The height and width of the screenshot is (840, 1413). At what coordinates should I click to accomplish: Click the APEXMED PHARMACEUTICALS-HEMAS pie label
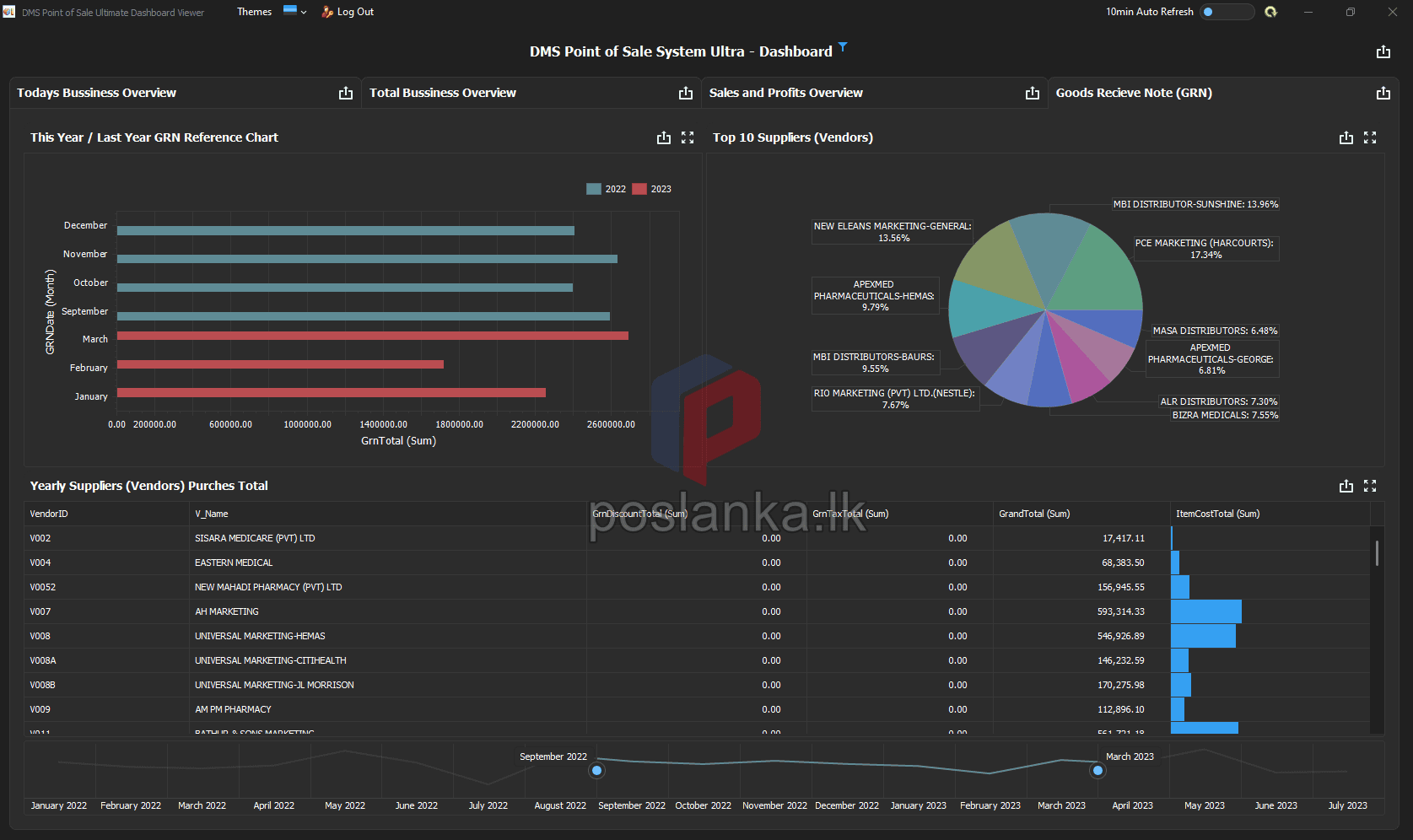coord(875,296)
